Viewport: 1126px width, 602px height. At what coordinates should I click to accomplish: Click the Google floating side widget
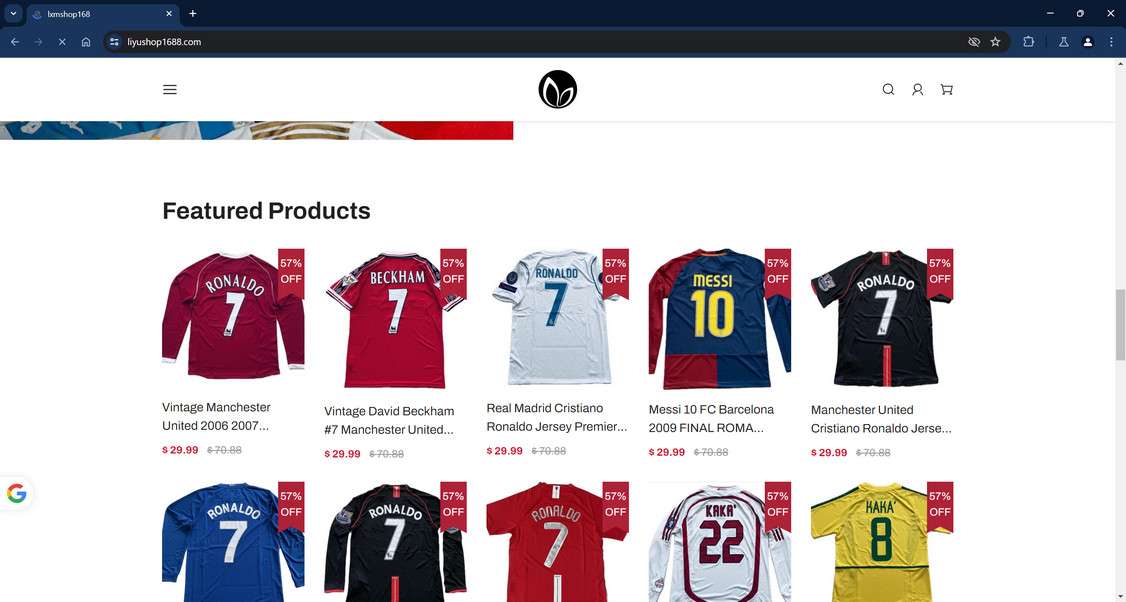17,494
